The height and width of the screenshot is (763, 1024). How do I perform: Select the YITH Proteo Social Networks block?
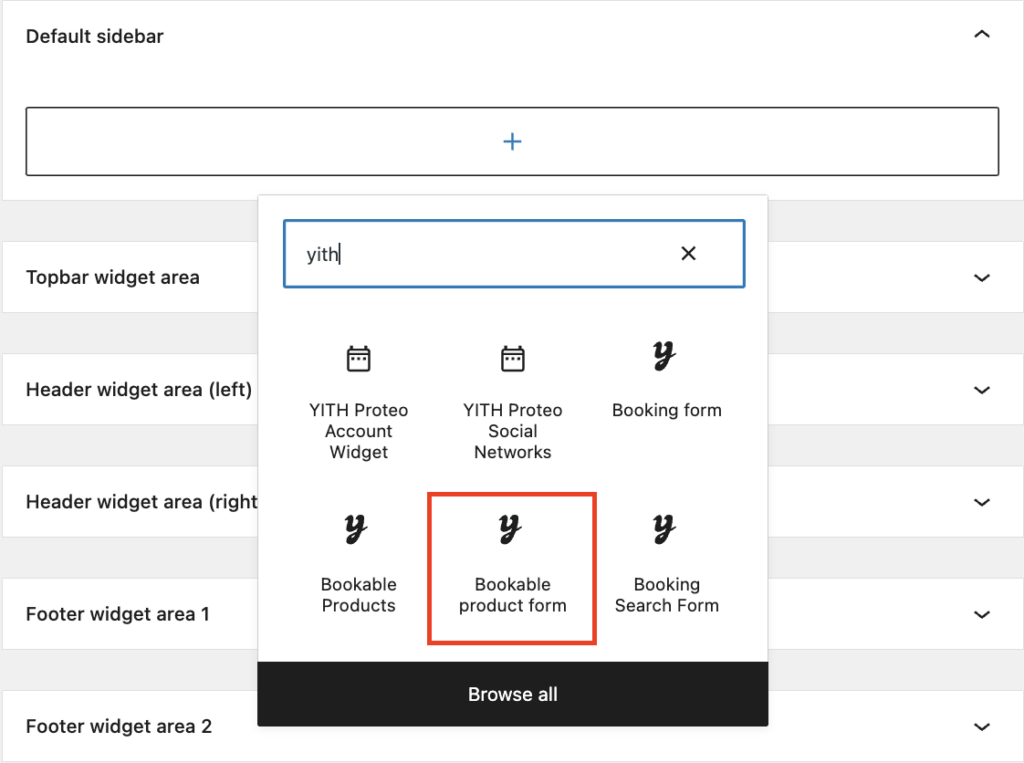tap(513, 402)
